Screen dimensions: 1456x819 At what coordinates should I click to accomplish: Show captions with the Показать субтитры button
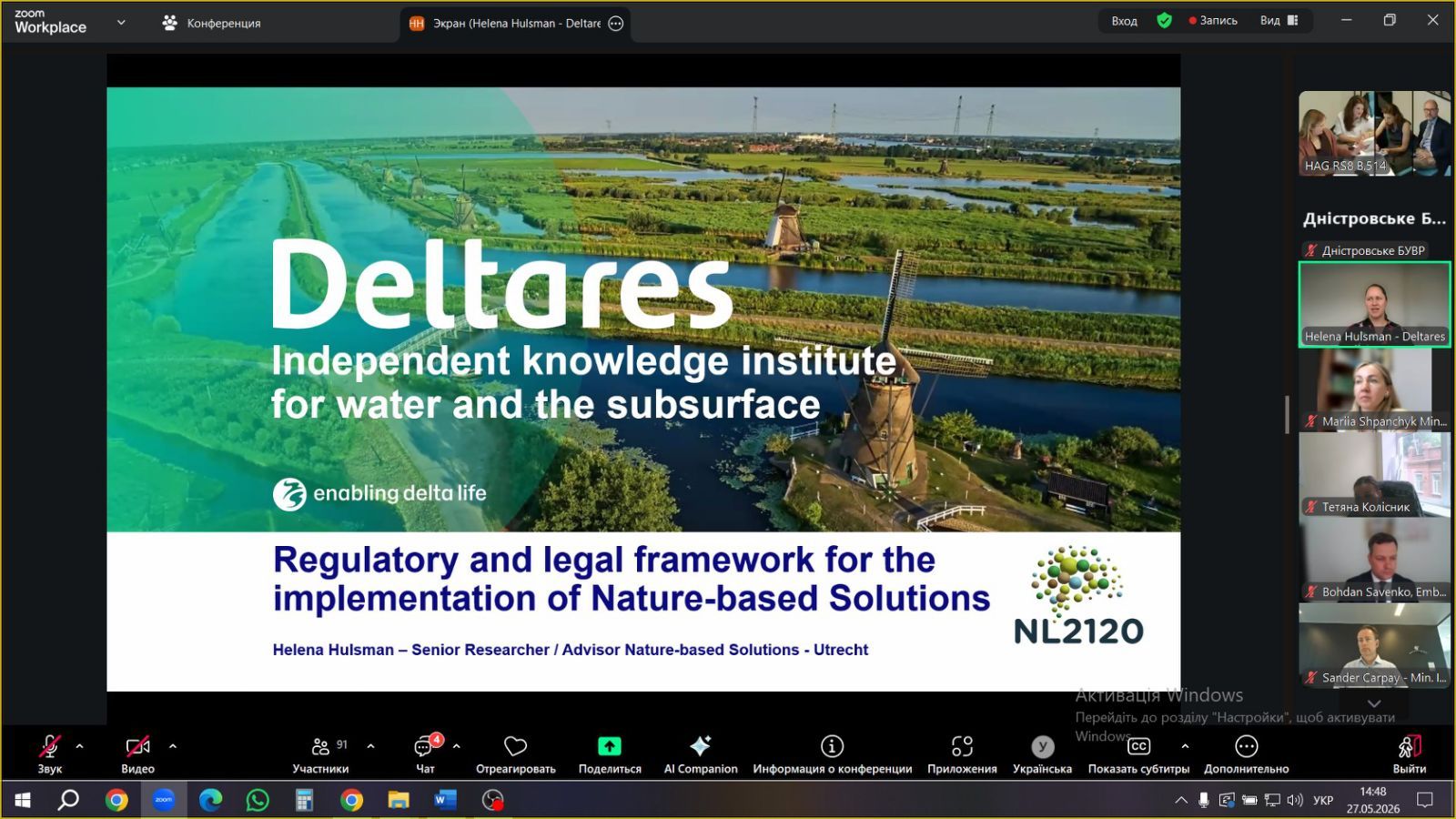(1138, 753)
